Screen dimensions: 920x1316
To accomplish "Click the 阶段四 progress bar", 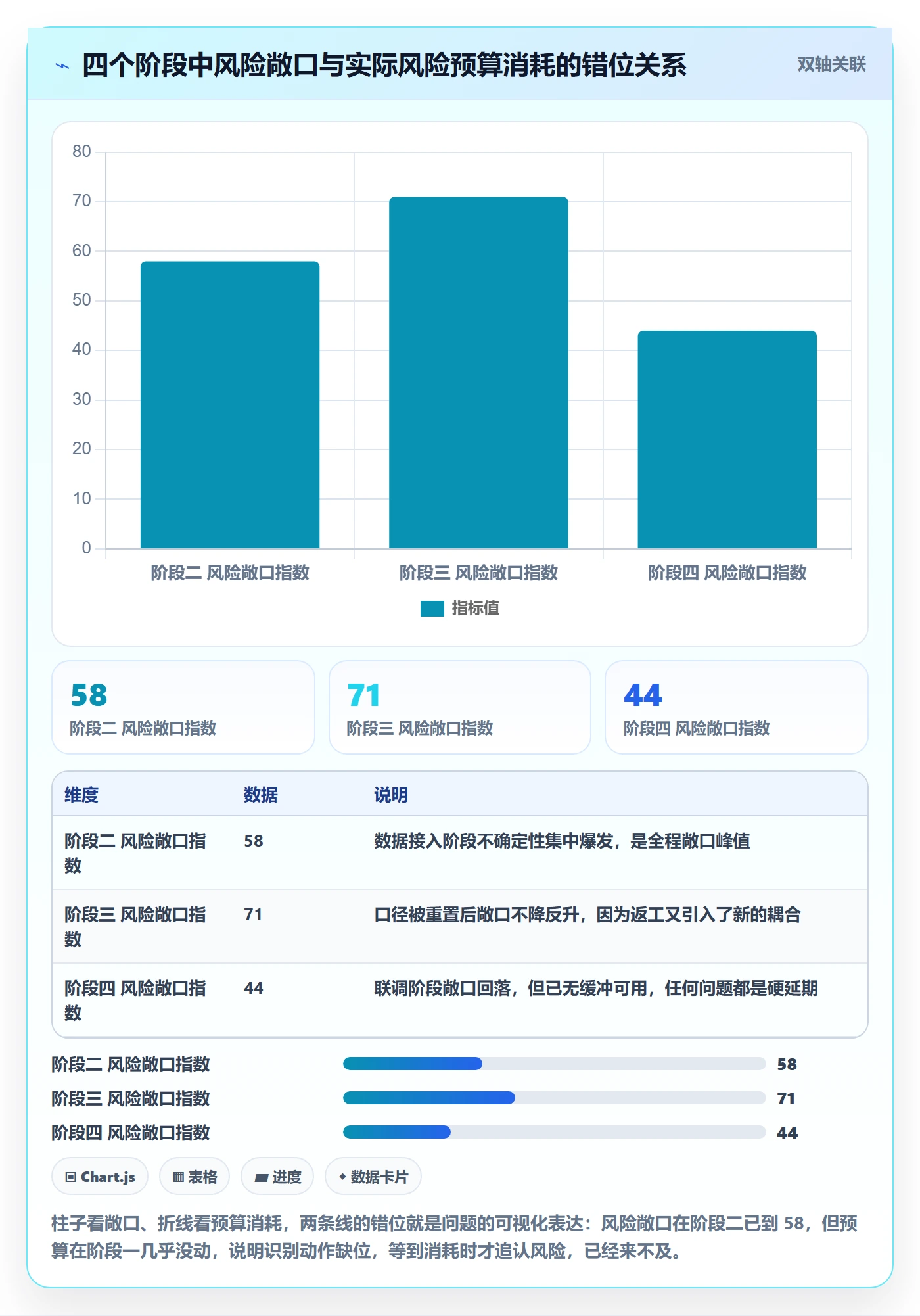I will coord(554,1132).
